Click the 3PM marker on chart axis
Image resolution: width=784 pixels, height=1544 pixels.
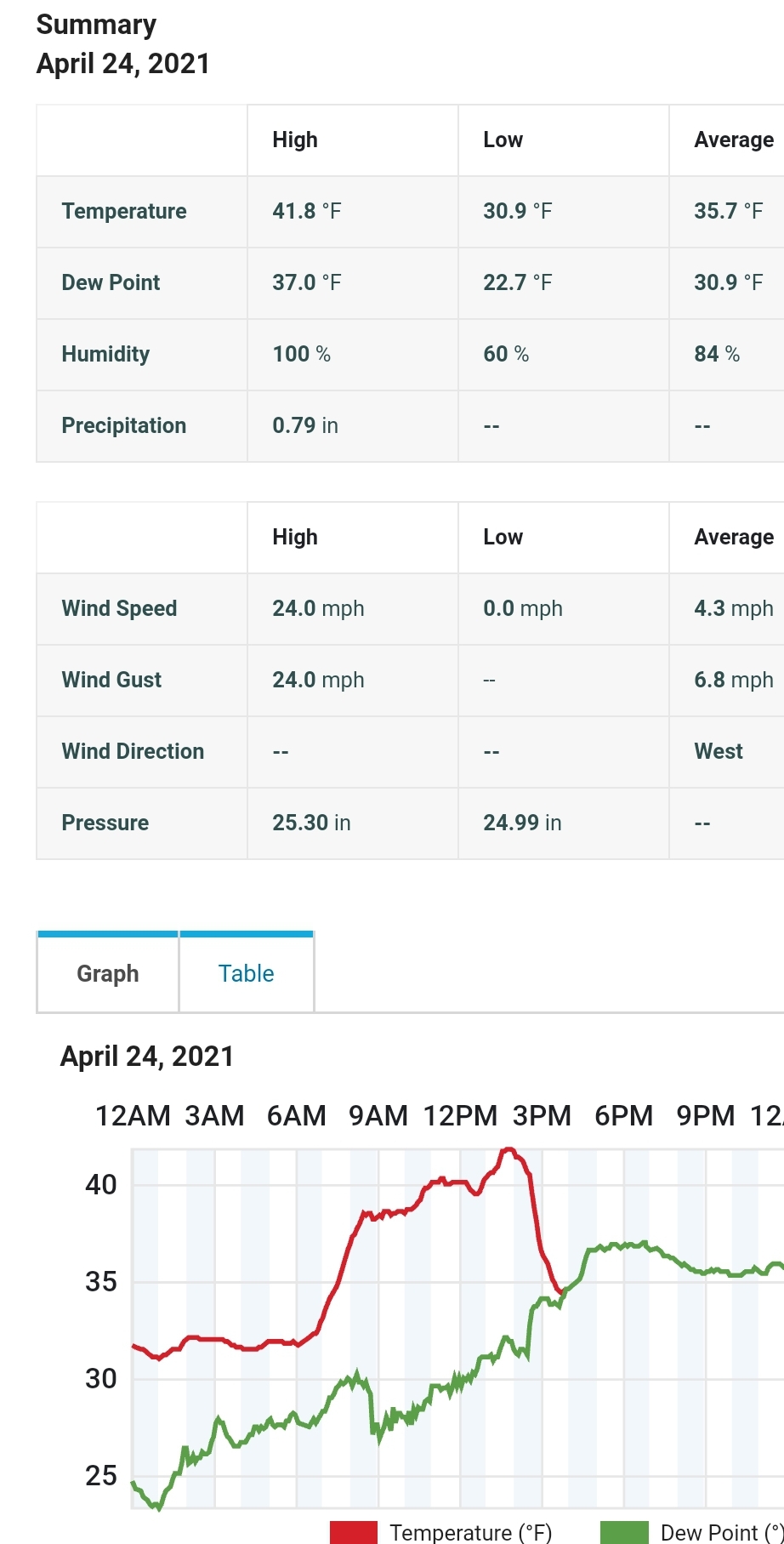[x=542, y=1115]
